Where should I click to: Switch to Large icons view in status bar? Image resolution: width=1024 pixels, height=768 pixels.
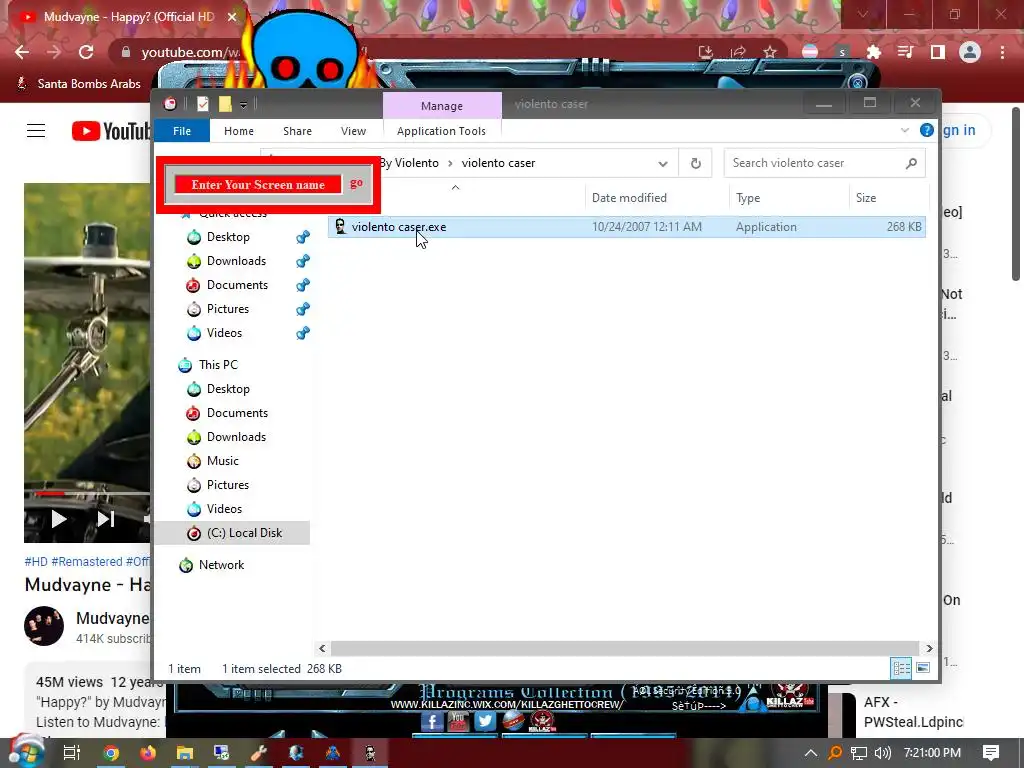(x=922, y=668)
